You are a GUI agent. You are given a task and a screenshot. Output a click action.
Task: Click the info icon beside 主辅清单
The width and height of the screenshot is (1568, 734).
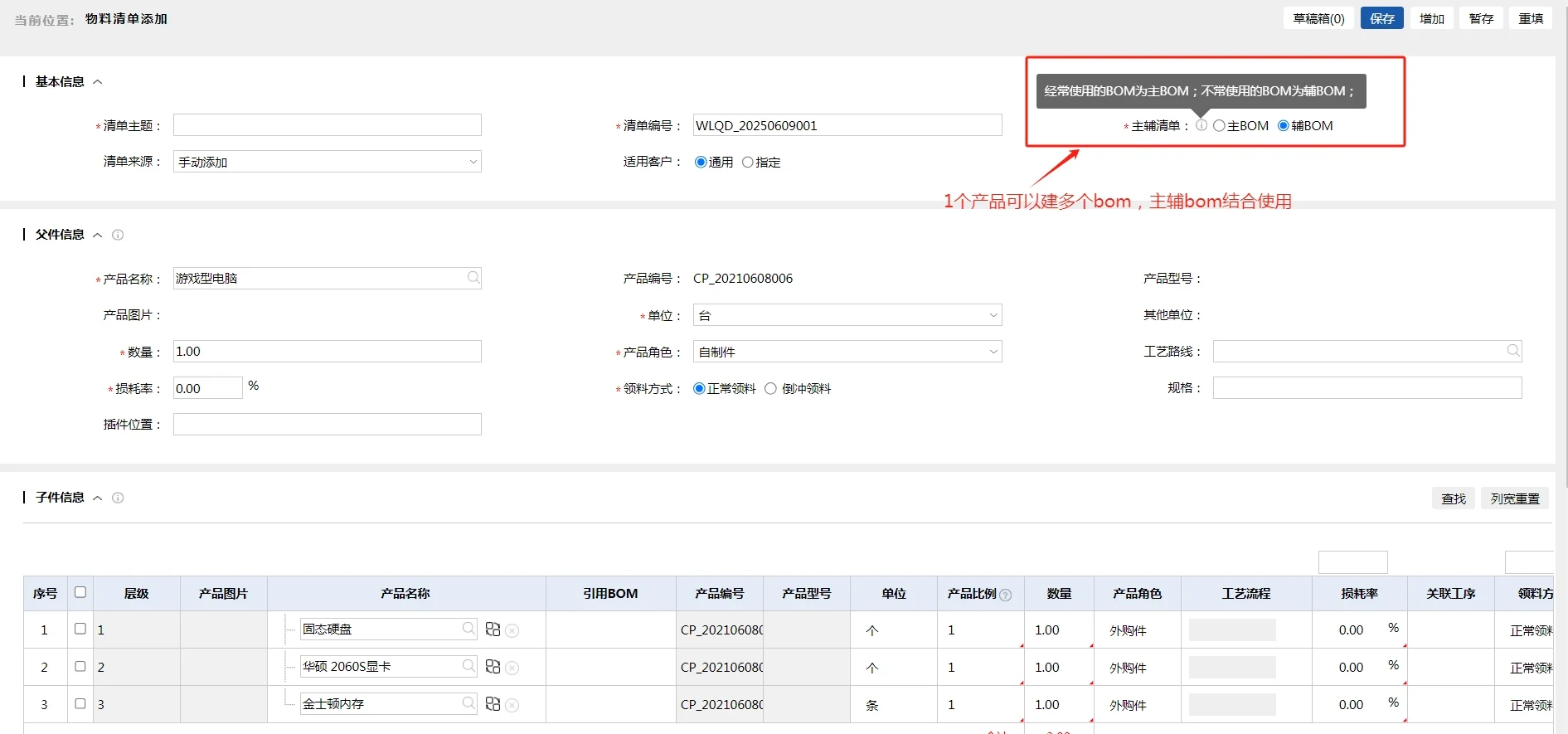[1201, 125]
